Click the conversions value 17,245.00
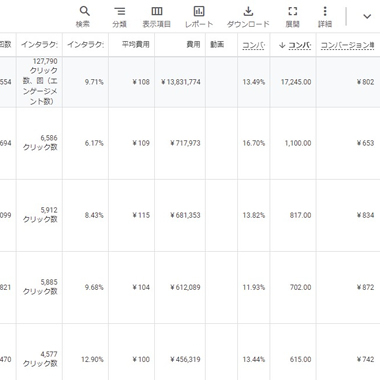 click(x=296, y=82)
